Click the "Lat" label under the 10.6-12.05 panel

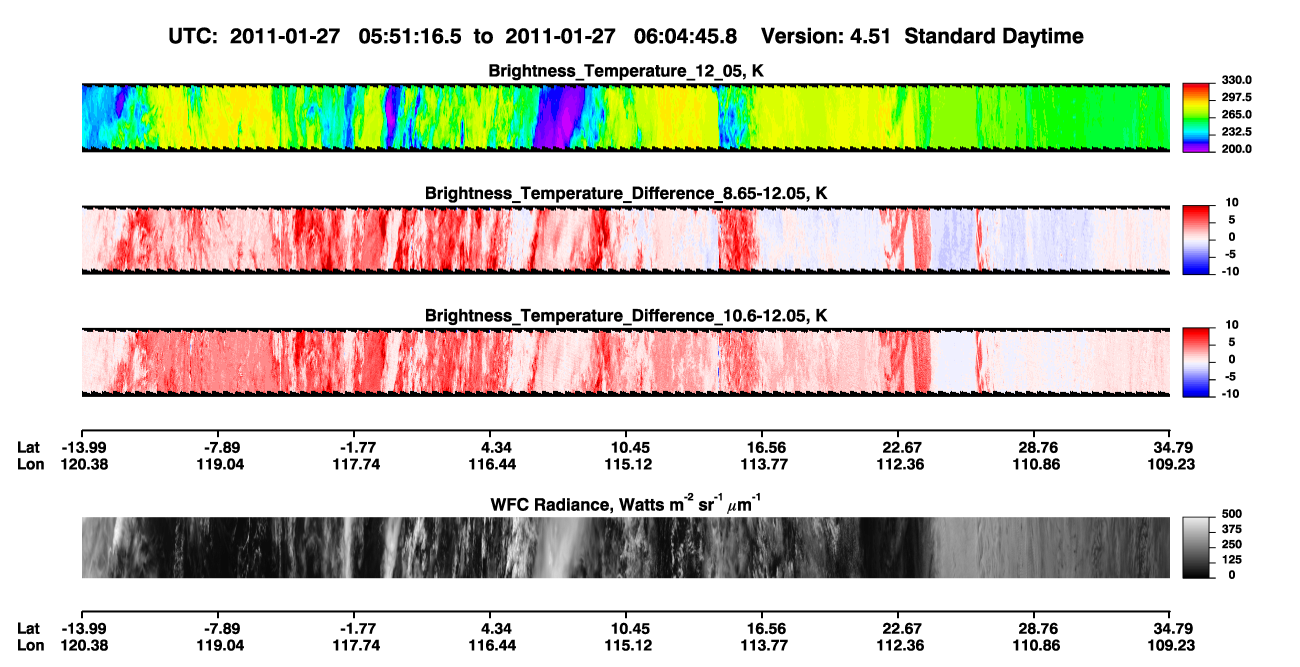coord(28,448)
